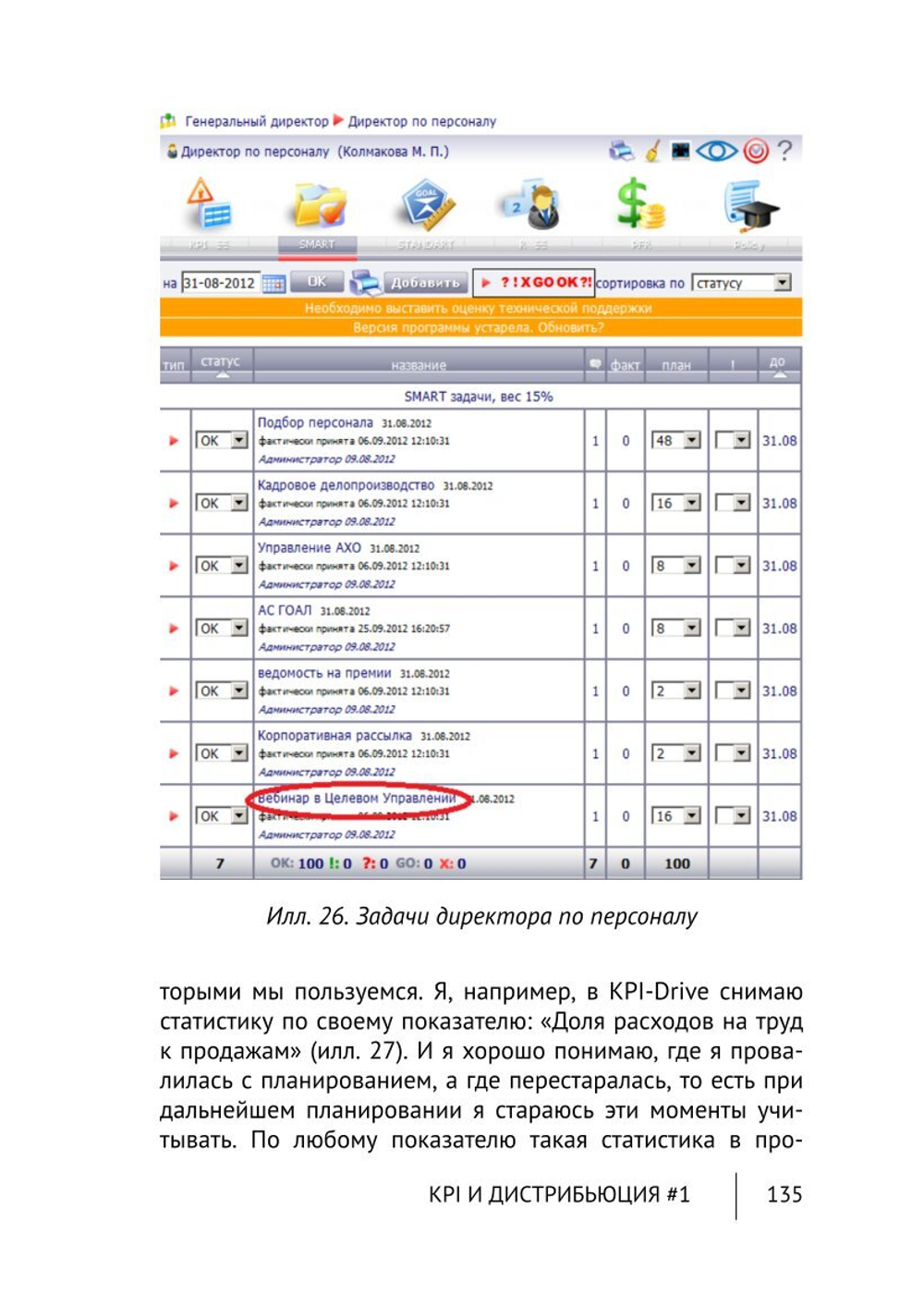The height and width of the screenshot is (1307, 924).
Task: Toggle the blue eye view icon
Action: pos(716,151)
